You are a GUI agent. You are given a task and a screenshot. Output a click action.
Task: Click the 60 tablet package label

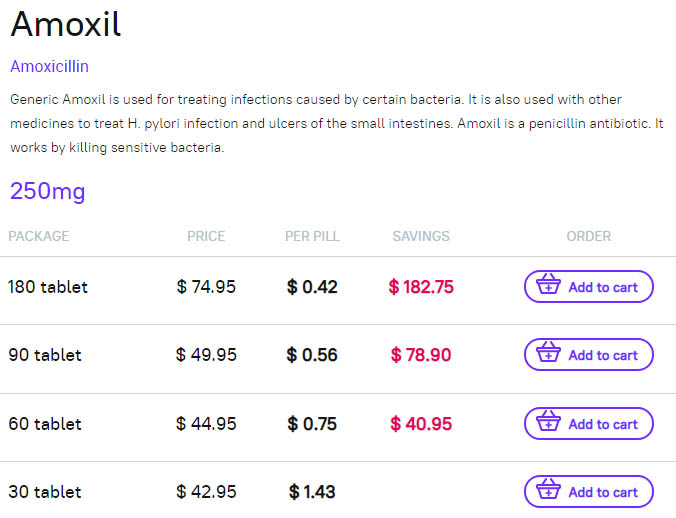[x=45, y=424]
